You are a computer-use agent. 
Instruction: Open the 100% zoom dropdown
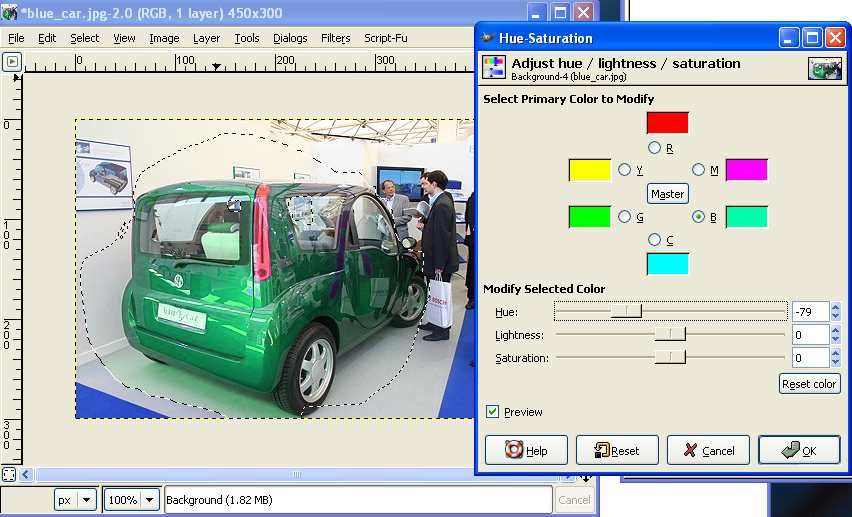pos(131,500)
